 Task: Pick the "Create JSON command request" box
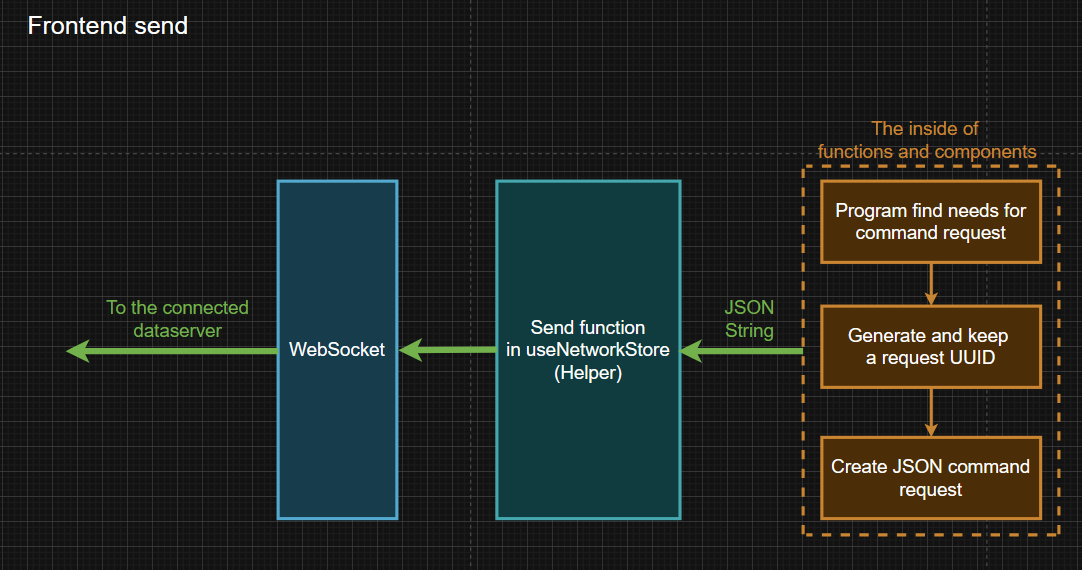[x=931, y=478]
